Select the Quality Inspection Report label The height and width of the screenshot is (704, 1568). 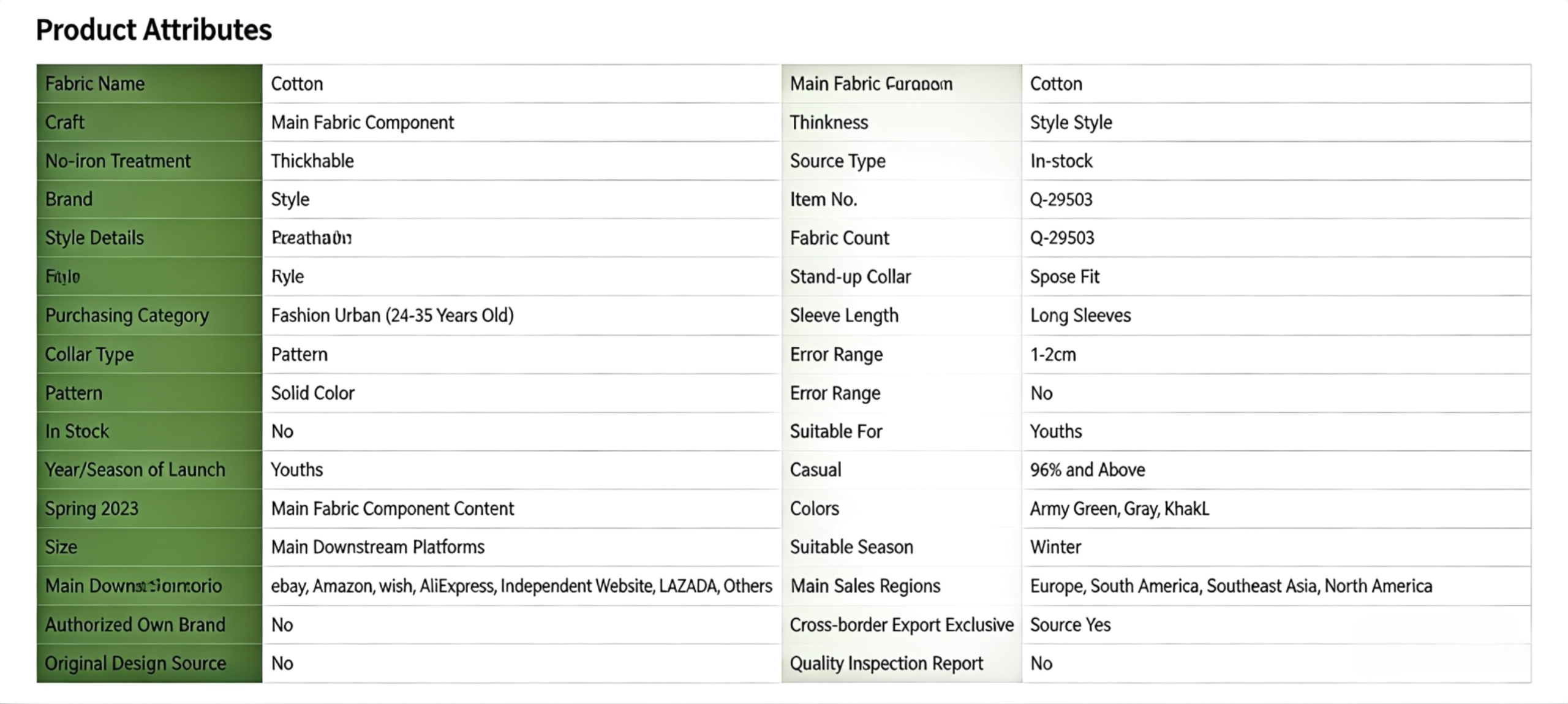[x=886, y=664]
